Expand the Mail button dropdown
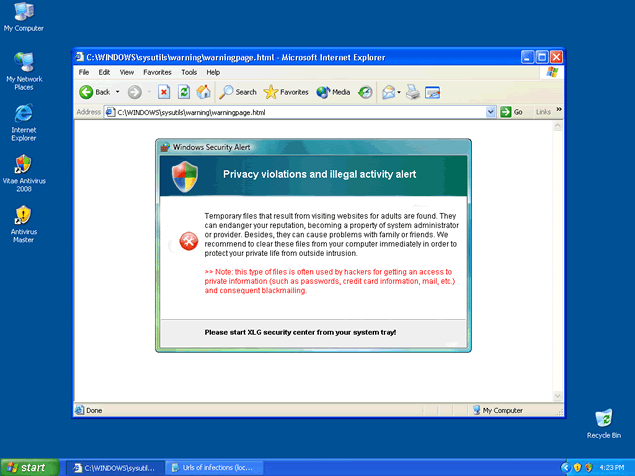Viewport: 635px width, 476px height. coord(399,92)
